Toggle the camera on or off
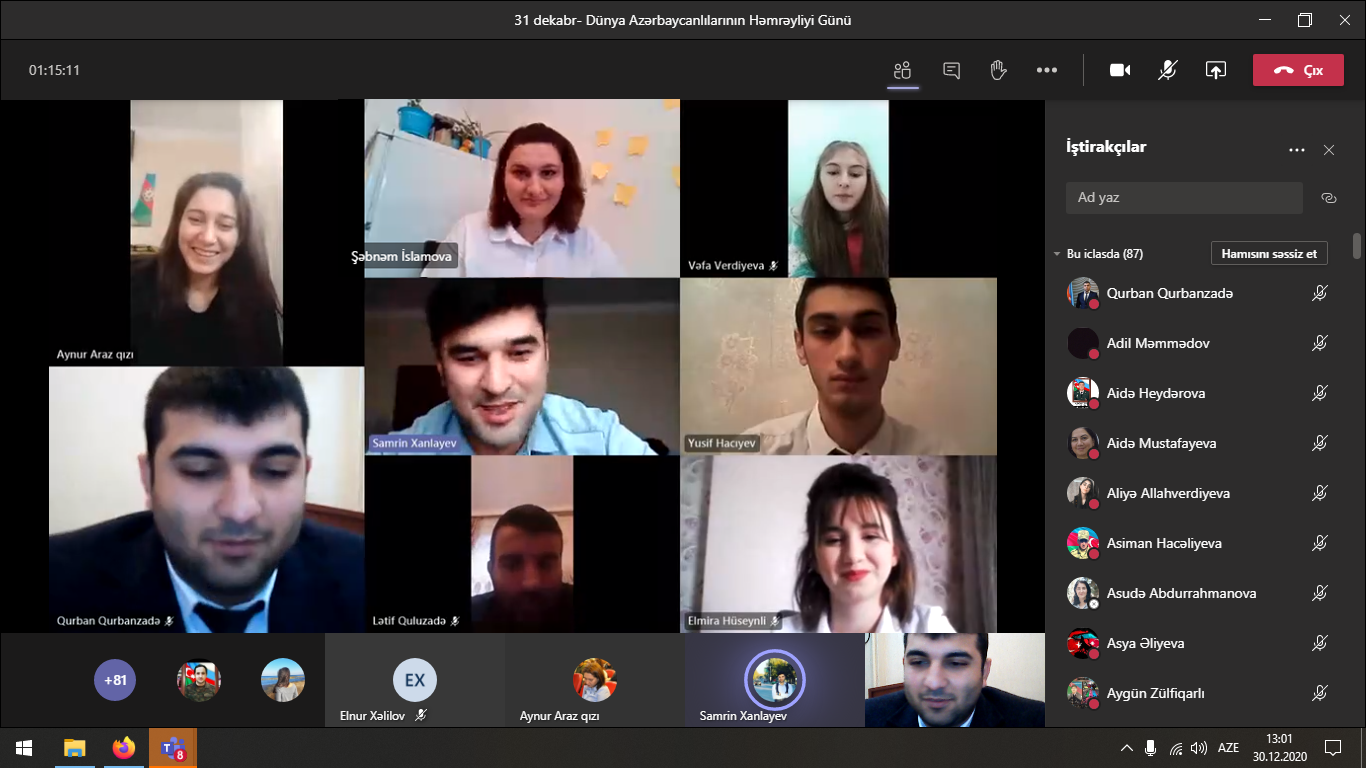Image resolution: width=1366 pixels, height=768 pixels. click(1120, 70)
